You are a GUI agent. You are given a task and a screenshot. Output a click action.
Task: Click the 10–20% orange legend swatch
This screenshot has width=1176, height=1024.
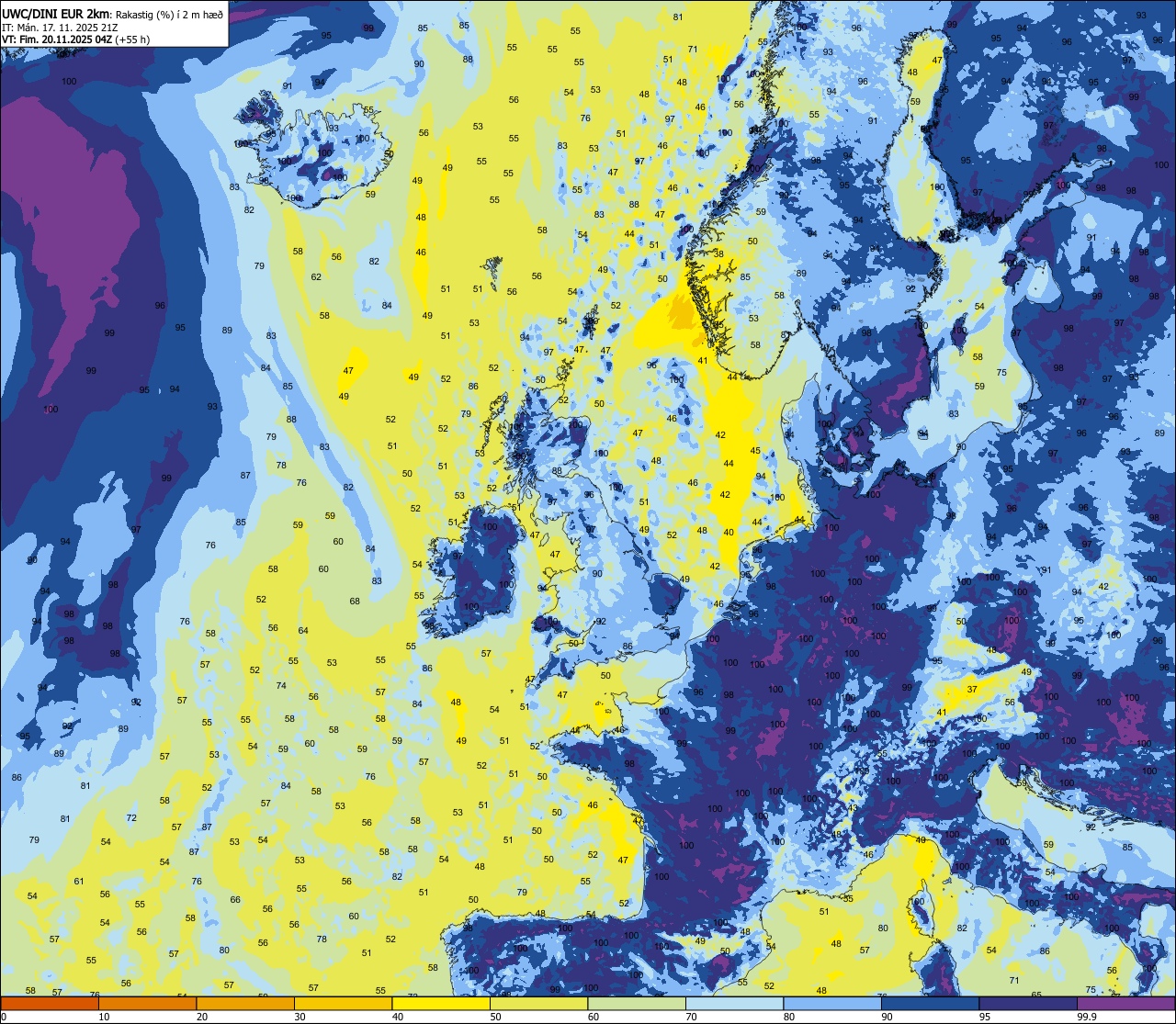(147, 1003)
